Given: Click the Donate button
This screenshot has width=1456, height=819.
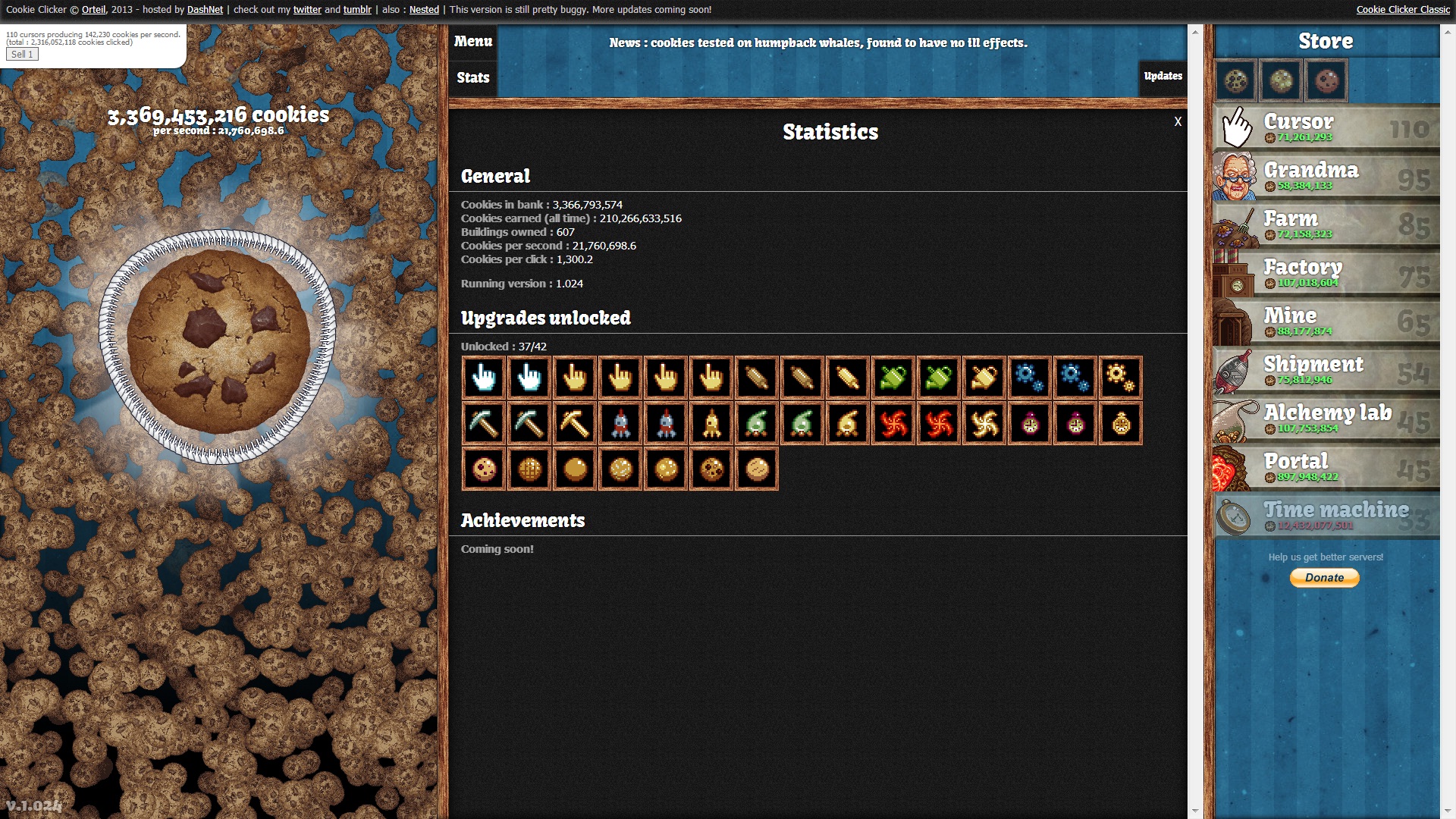Looking at the screenshot, I should [1324, 578].
